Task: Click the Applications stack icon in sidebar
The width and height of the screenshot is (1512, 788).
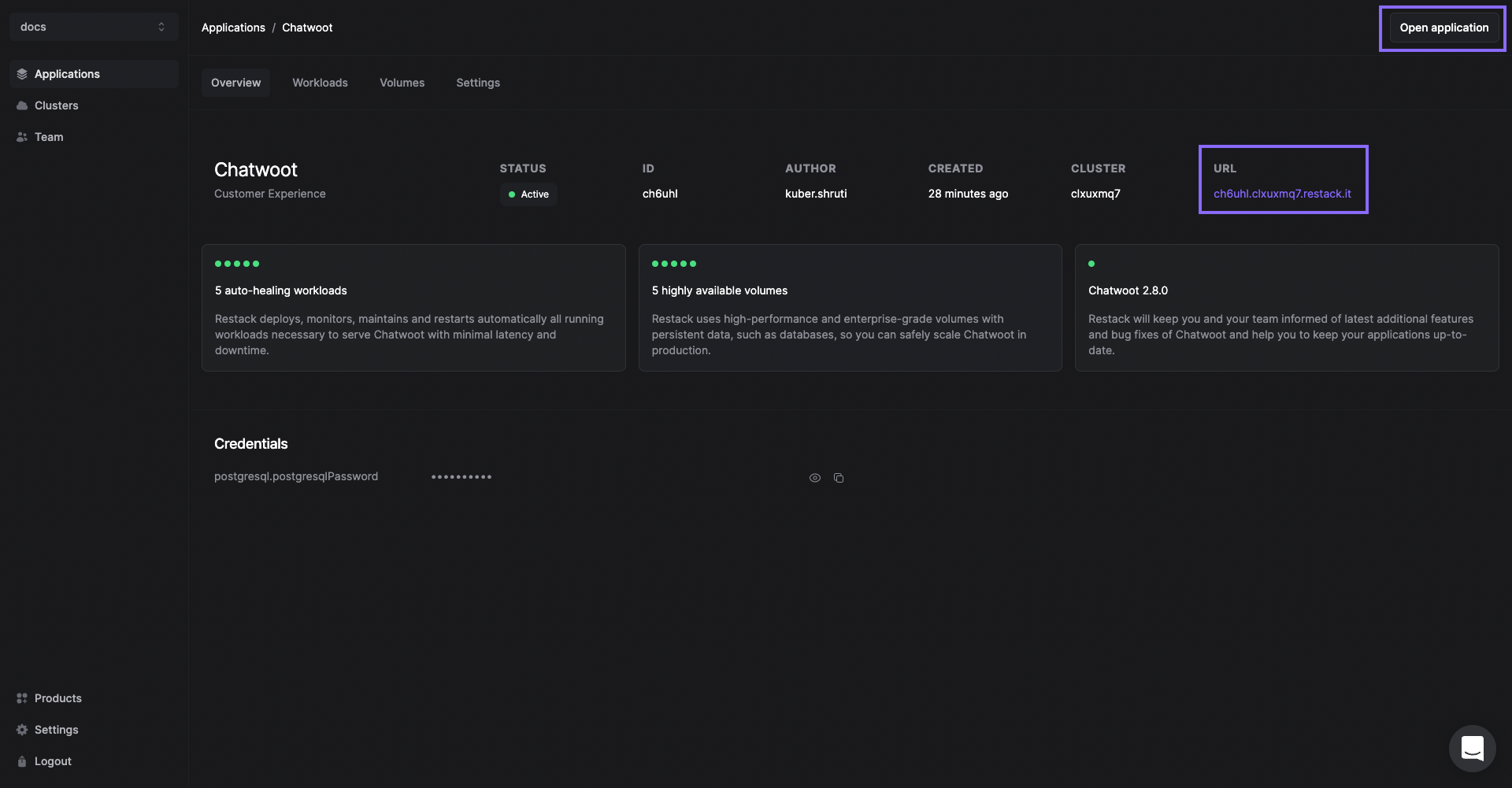Action: (22, 74)
